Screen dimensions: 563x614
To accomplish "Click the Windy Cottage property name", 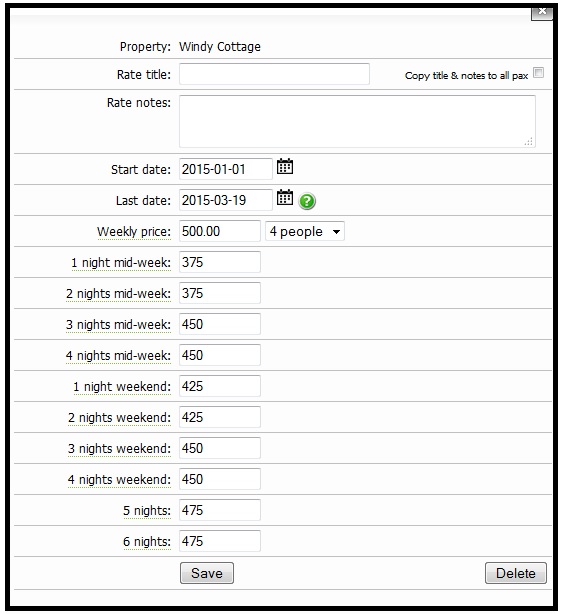I will [220, 47].
